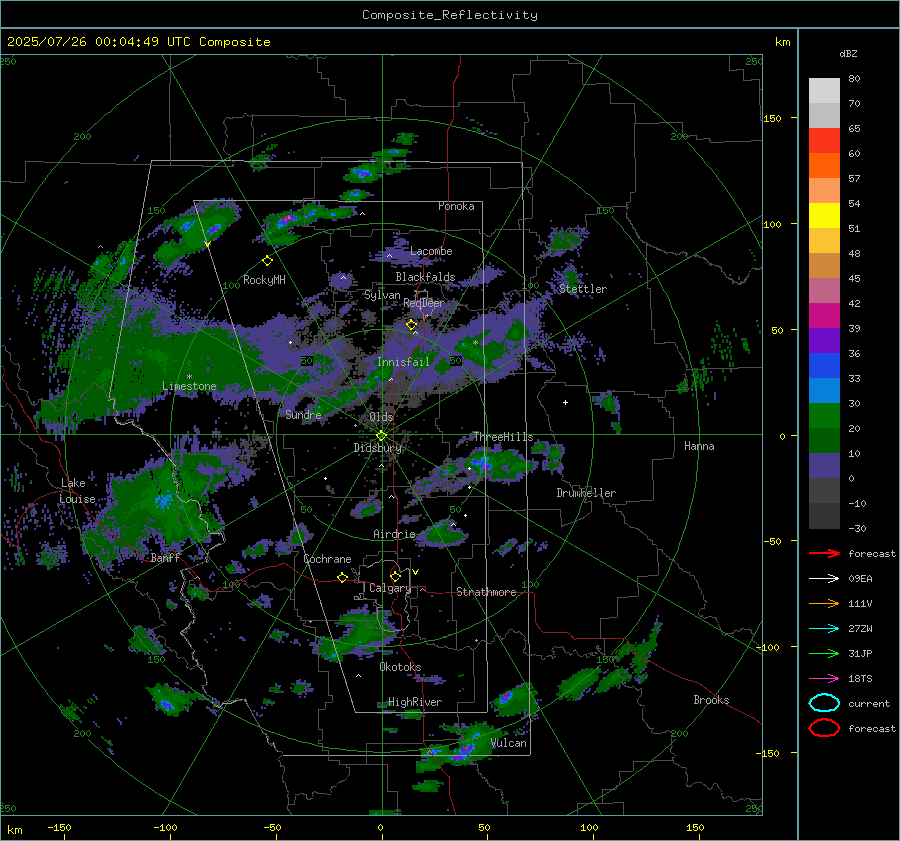This screenshot has width=900, height=841.
Task: Click the Lacombe town label
Action: point(431,251)
